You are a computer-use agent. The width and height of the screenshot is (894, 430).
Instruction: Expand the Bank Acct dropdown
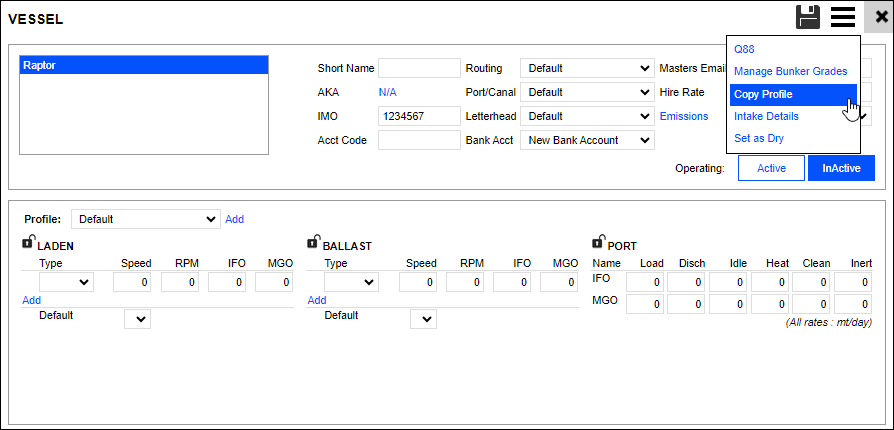587,140
